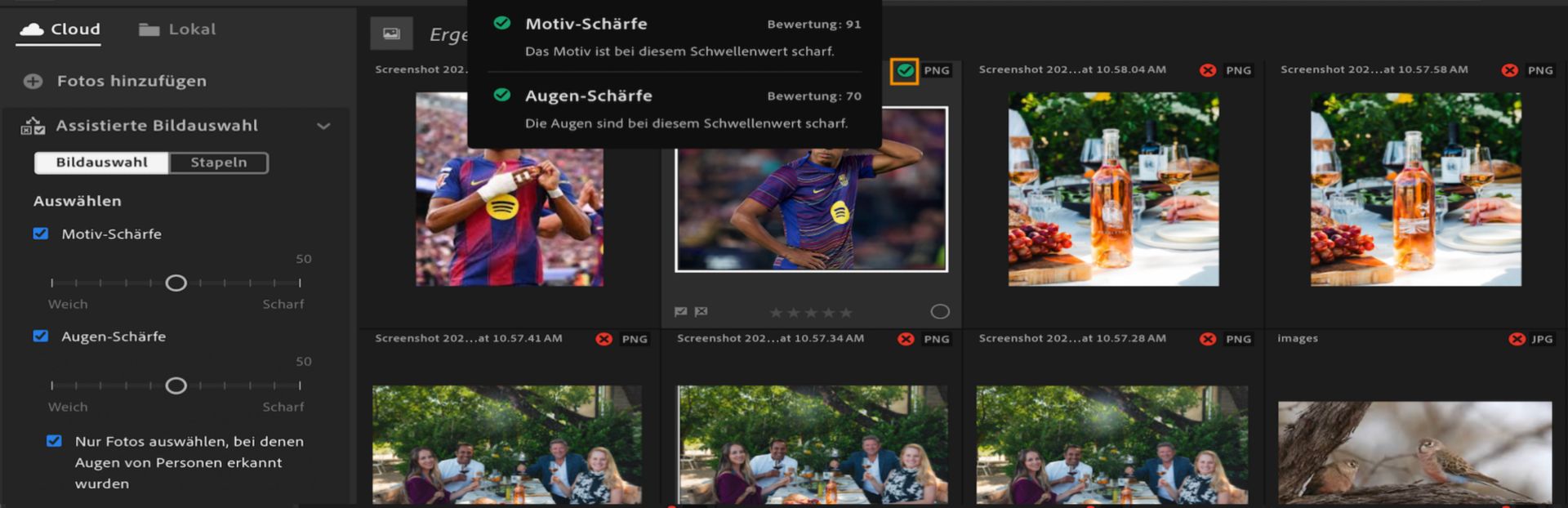The image size is (1568, 508).
Task: Click red X icon on Screenshot 10.57.34 AM
Action: pos(906,339)
